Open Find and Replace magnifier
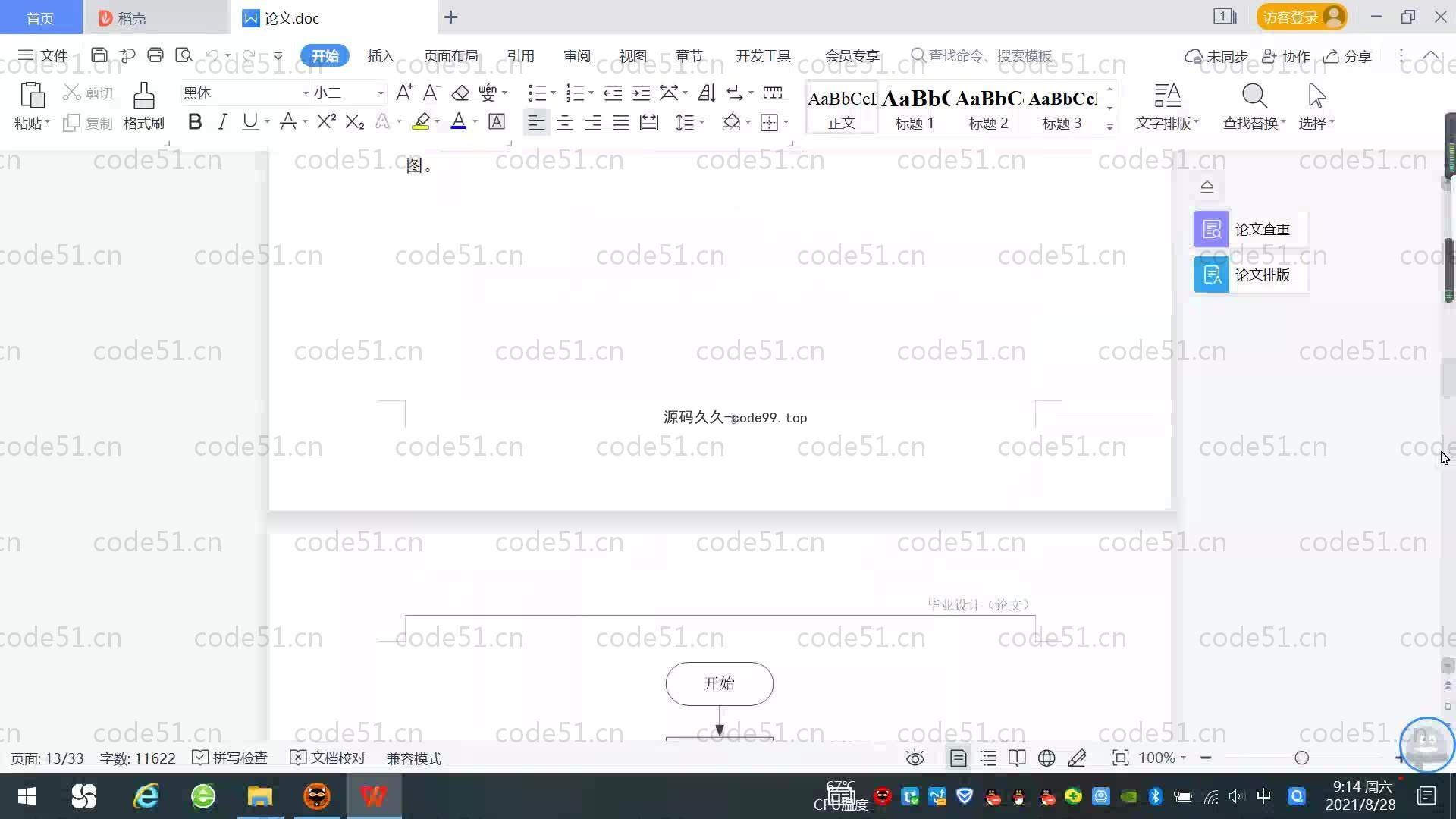The image size is (1456, 819). [x=1254, y=96]
